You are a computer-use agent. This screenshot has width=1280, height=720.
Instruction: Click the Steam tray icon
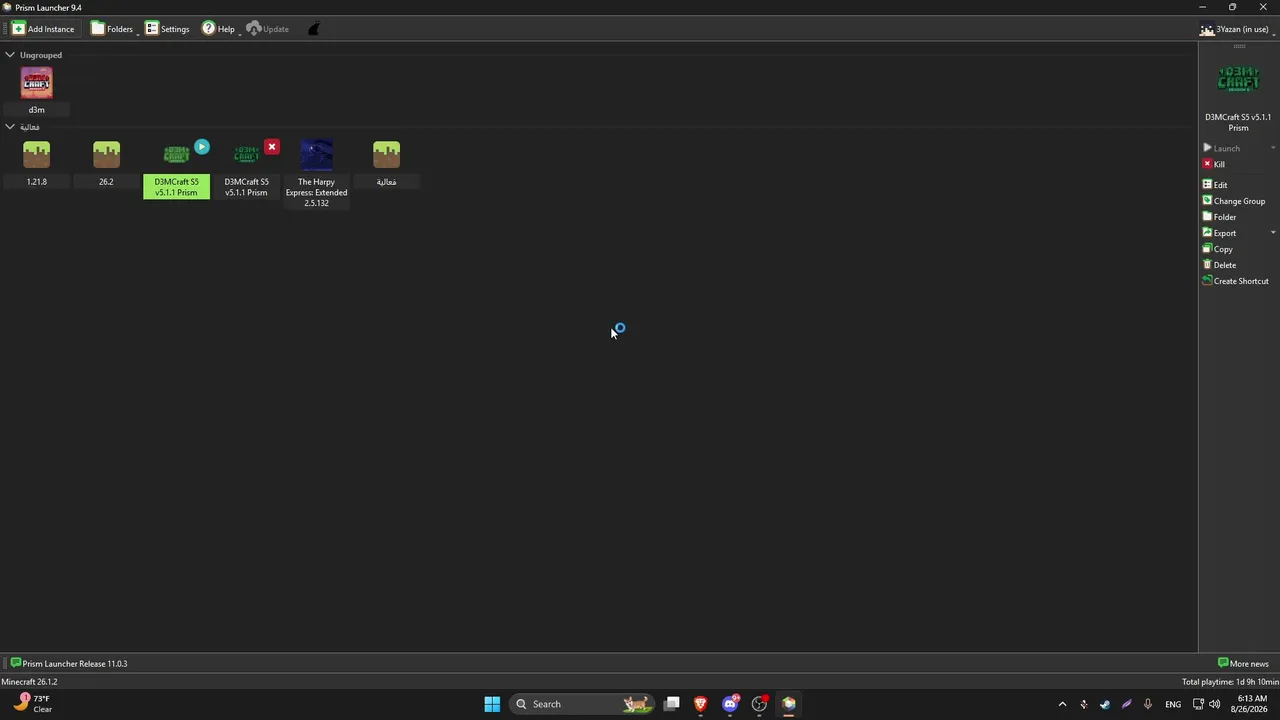pyautogui.click(x=1105, y=704)
